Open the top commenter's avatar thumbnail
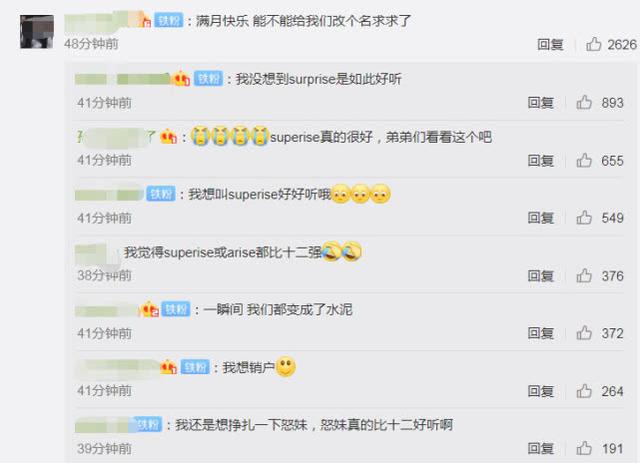The width and height of the screenshot is (640, 463). coord(37,32)
